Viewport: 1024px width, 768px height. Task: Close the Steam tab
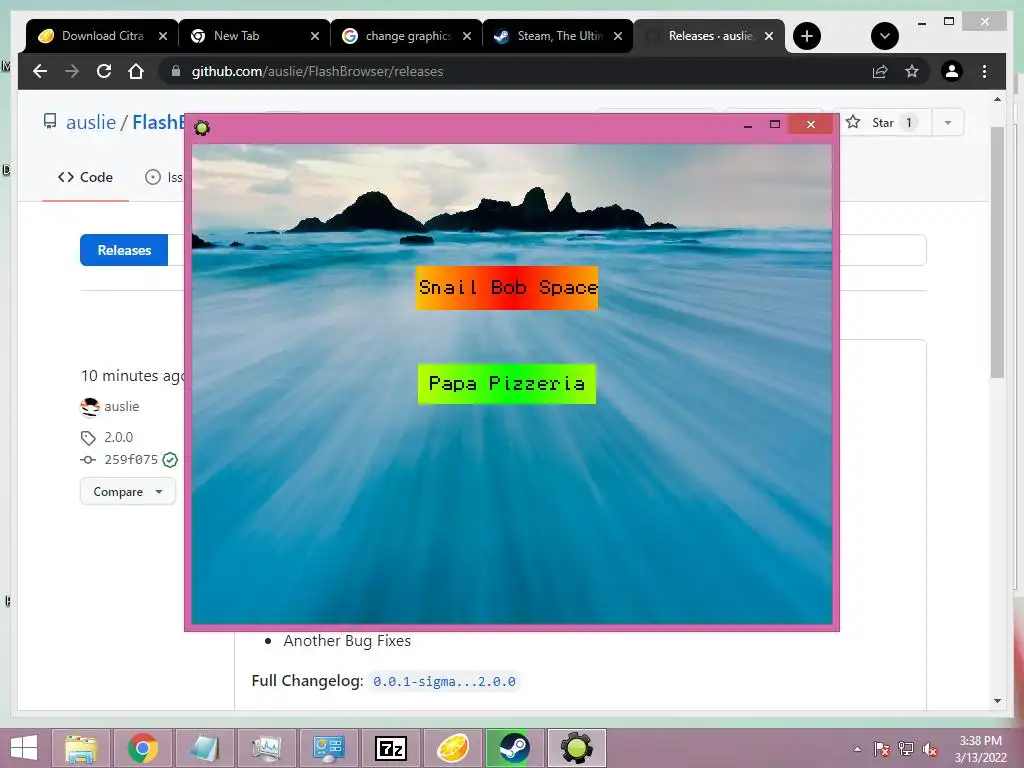pos(618,36)
